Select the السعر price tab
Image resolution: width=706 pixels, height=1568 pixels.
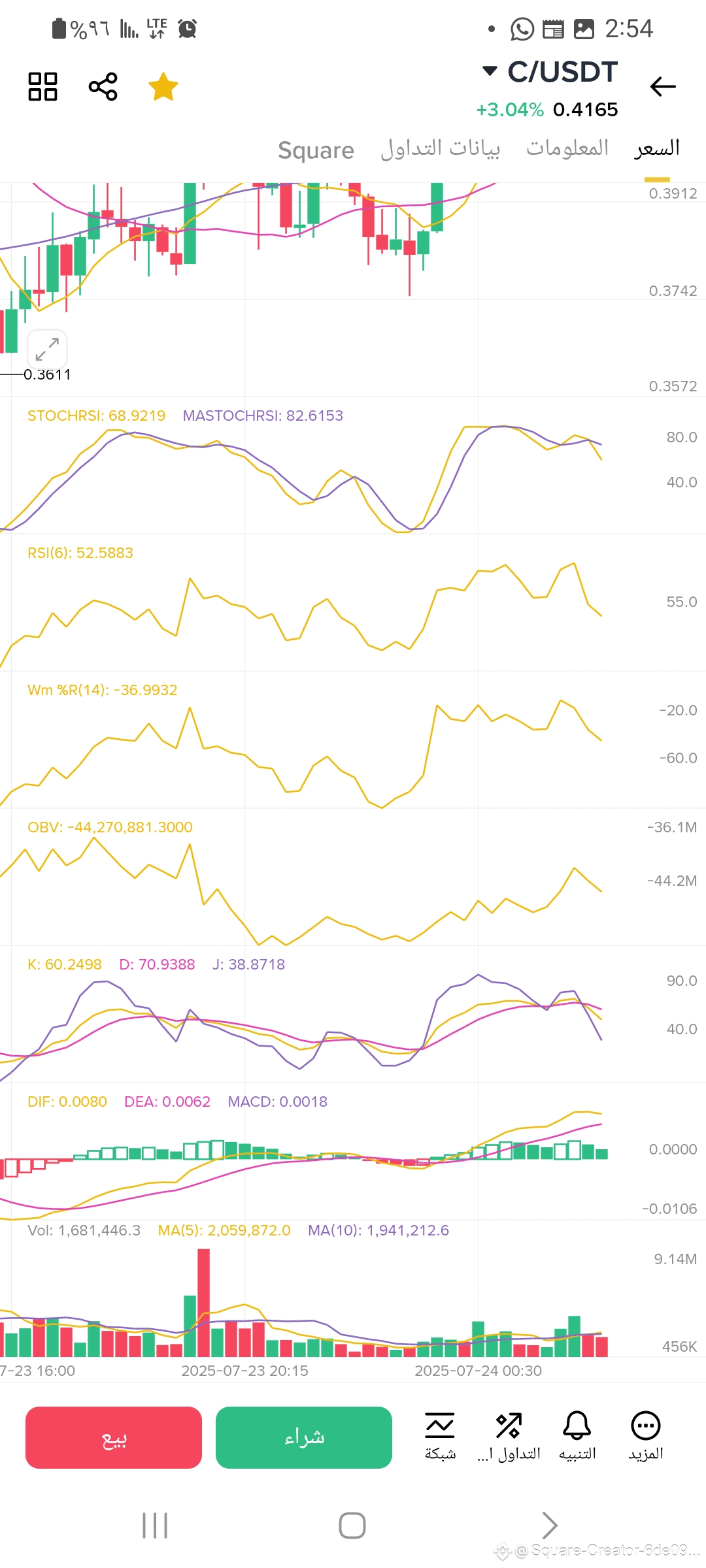(657, 149)
